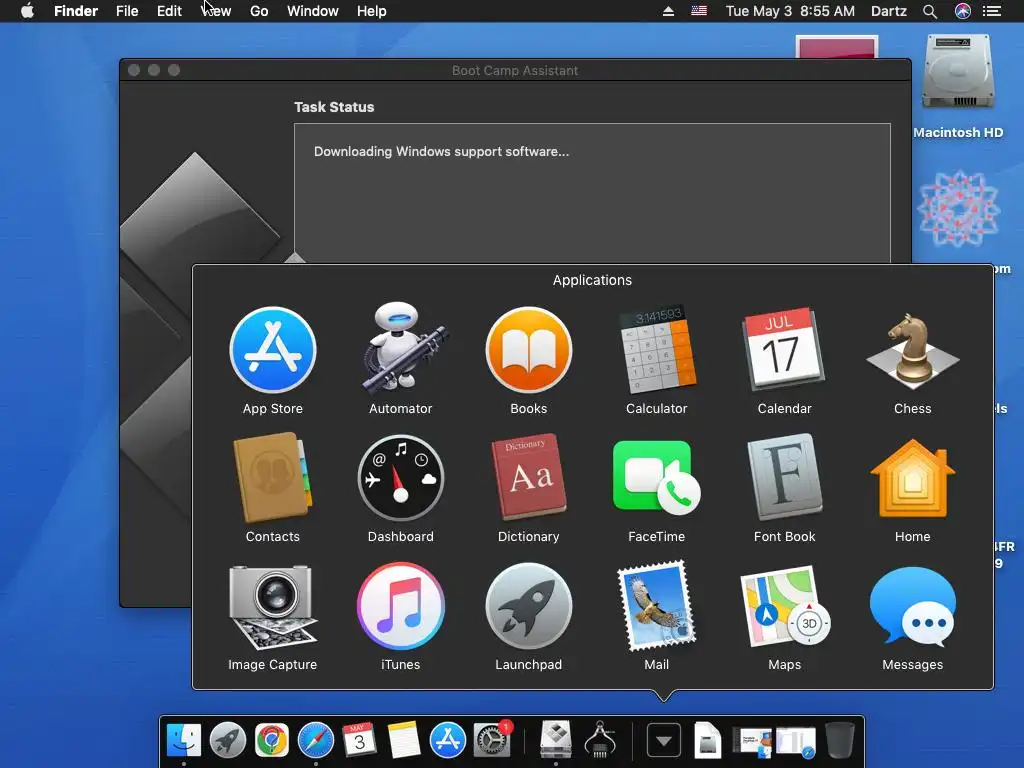The width and height of the screenshot is (1024, 768).
Task: Click the eject icon in menu bar
Action: coord(668,11)
